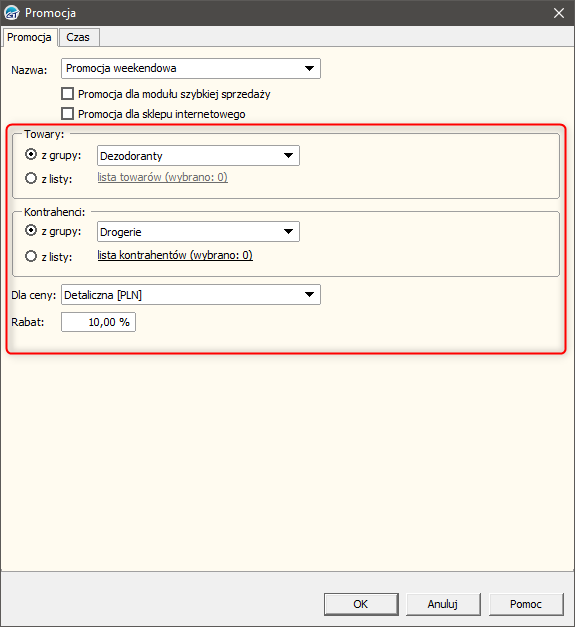Select Kontrahenci z listy radio button
The image size is (575, 627).
(31, 256)
